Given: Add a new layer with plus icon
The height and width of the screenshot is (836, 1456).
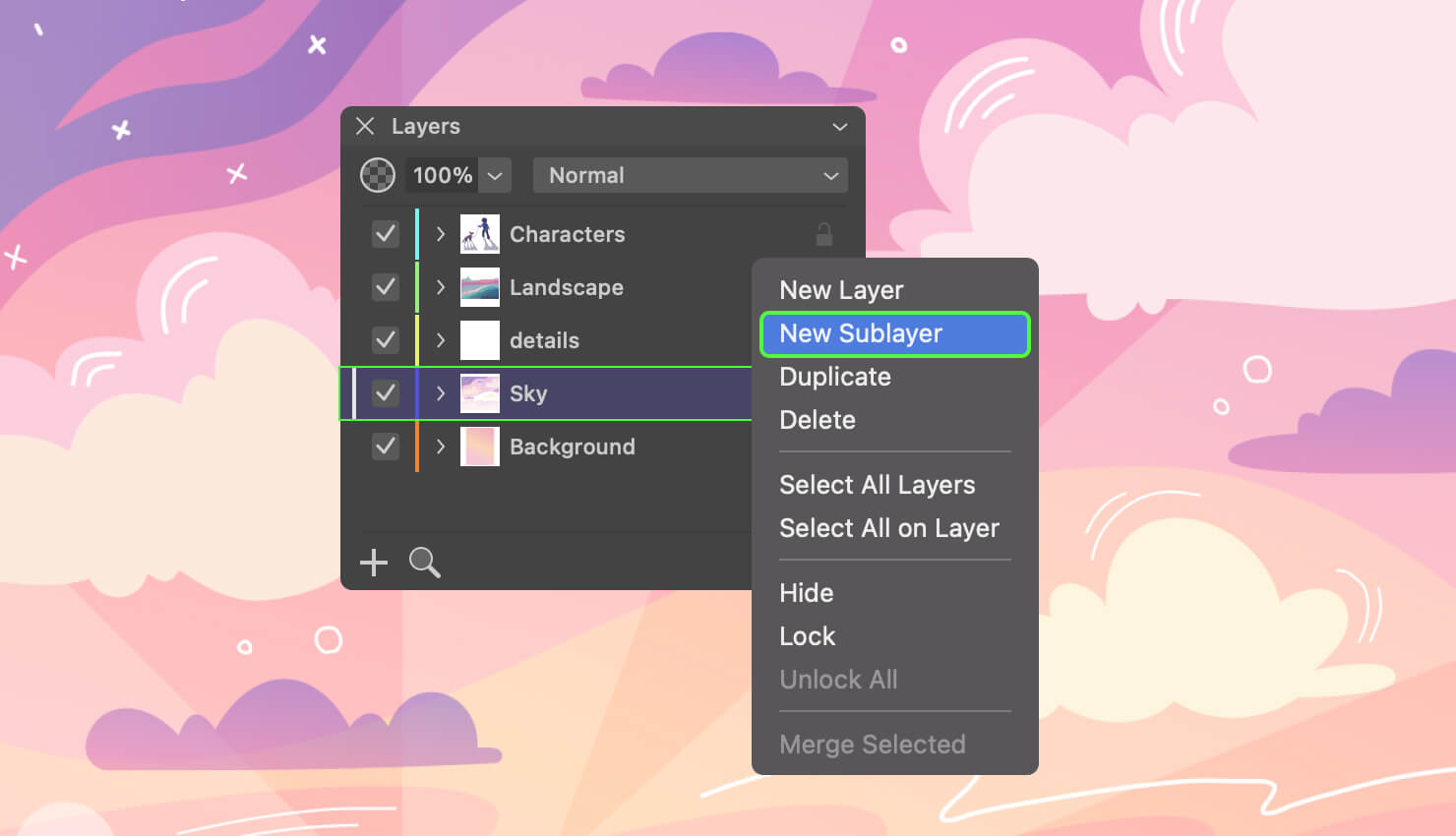Looking at the screenshot, I should (374, 563).
